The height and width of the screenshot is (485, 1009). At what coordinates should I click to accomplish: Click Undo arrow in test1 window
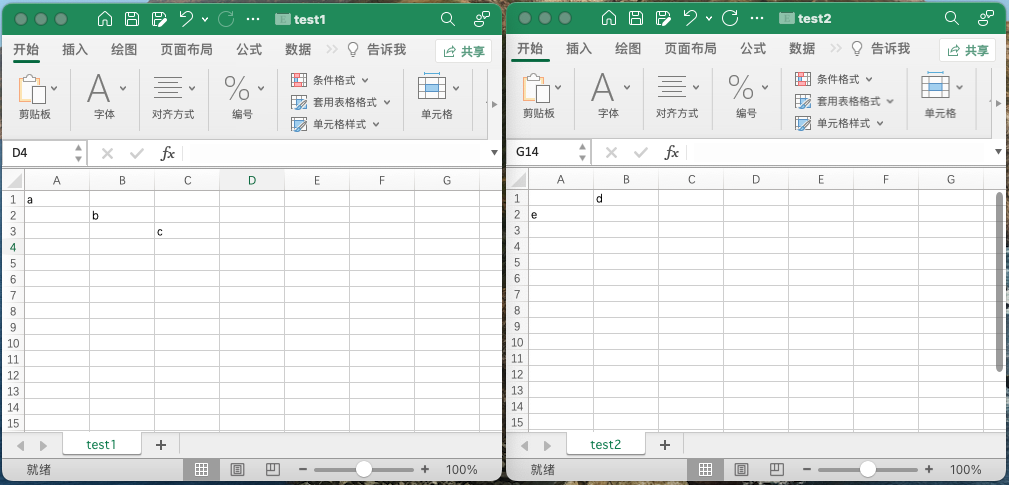(187, 19)
